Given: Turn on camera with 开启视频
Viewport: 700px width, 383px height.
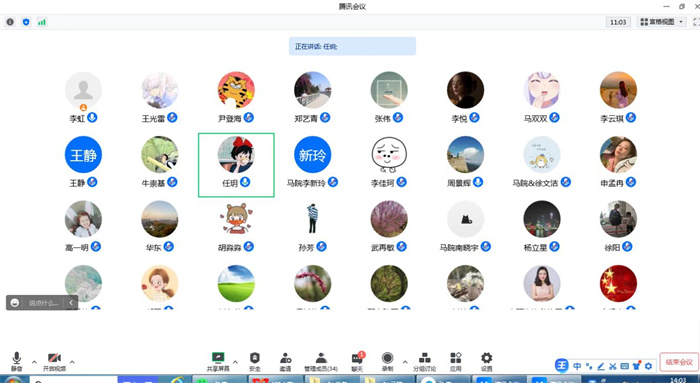Looking at the screenshot, I should tap(54, 362).
